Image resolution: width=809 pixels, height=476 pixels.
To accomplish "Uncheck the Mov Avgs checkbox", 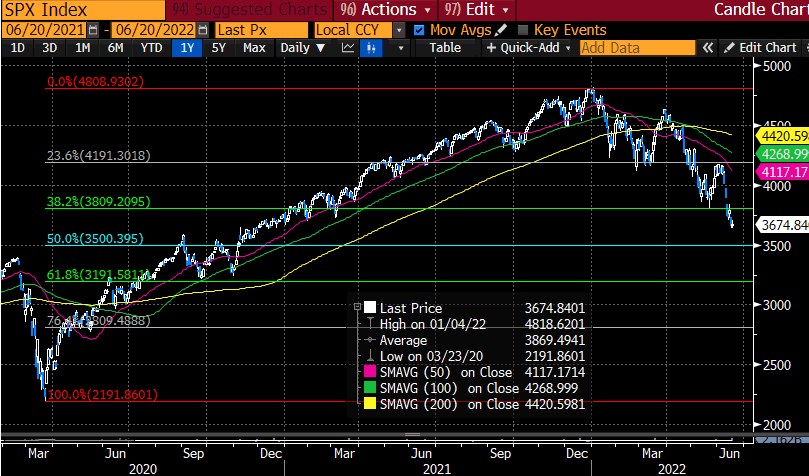I will point(419,30).
